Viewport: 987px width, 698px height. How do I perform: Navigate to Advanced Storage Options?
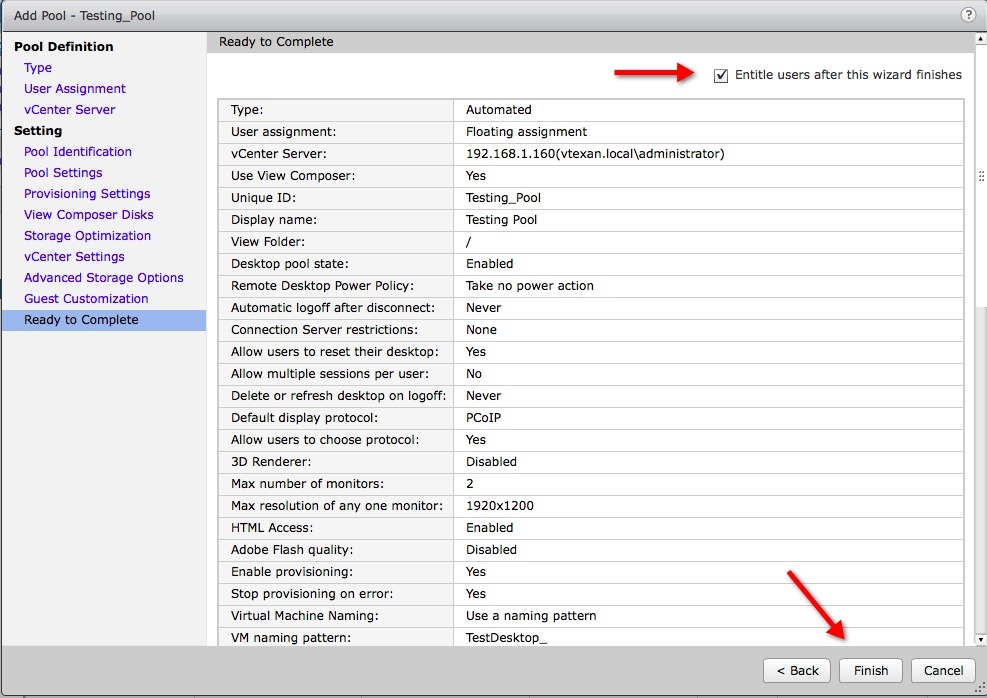[104, 278]
